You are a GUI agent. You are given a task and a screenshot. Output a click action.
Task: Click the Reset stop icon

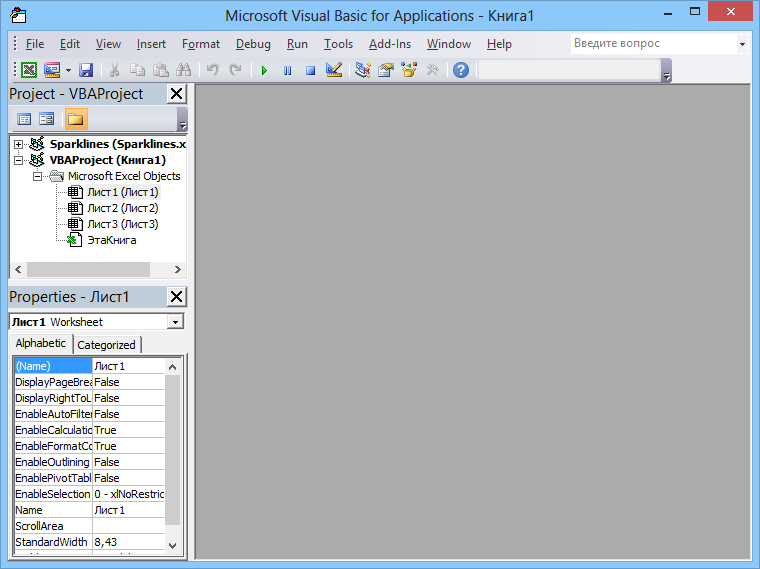click(x=311, y=71)
